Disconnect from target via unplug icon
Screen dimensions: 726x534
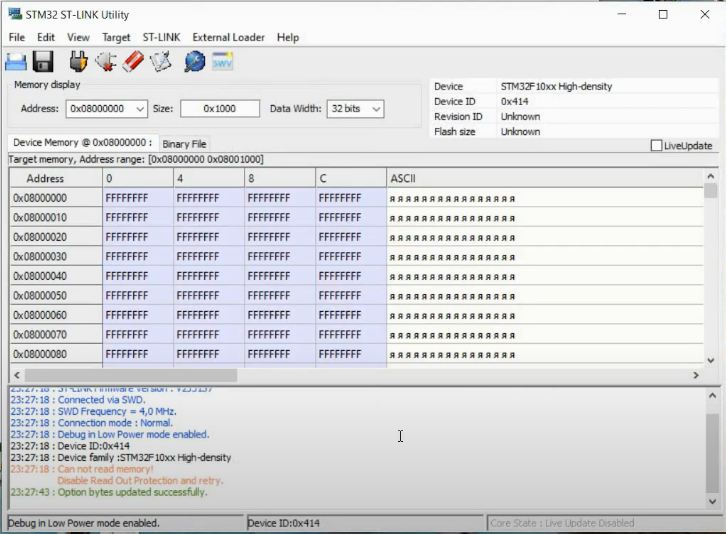click(x=106, y=62)
